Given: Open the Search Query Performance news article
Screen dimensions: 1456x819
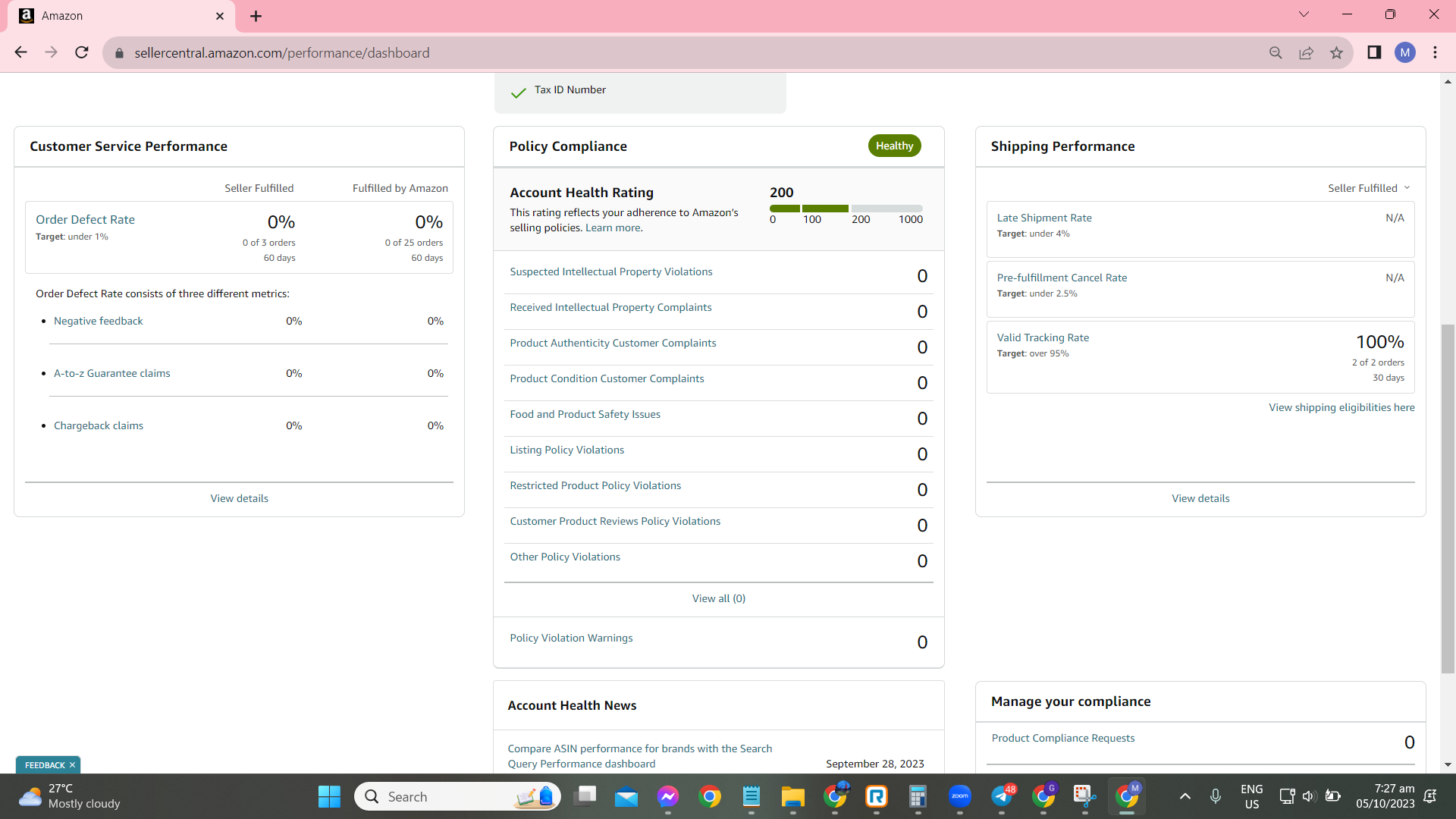Looking at the screenshot, I should [640, 756].
